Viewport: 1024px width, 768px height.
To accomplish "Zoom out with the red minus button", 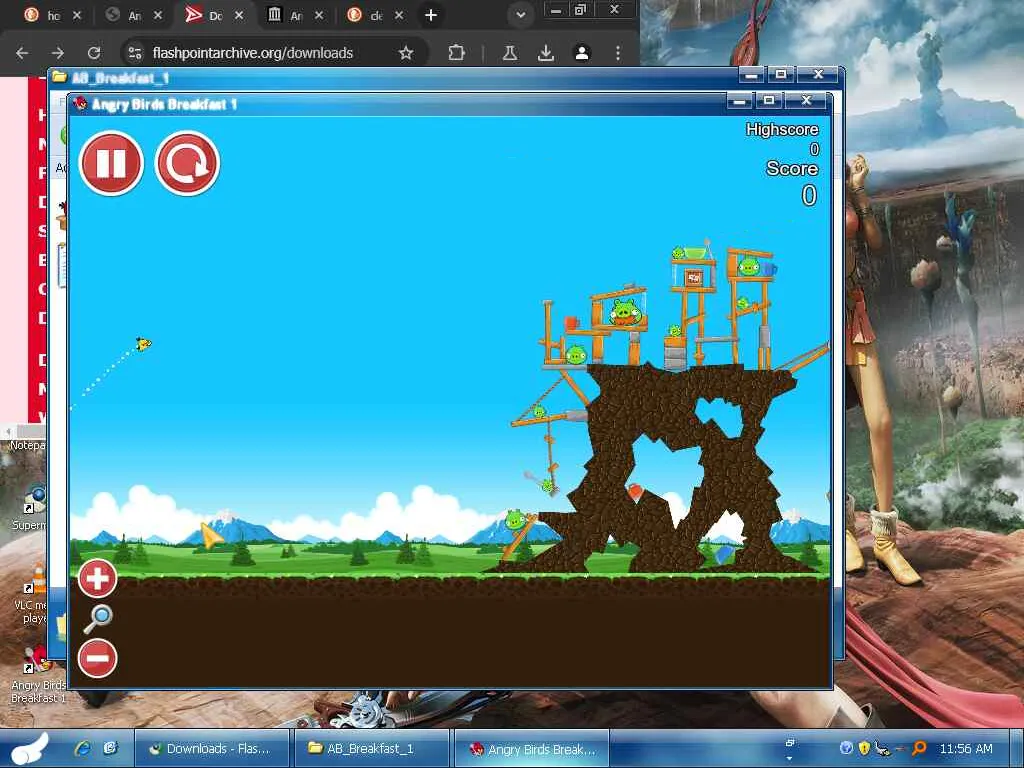I will (97, 658).
